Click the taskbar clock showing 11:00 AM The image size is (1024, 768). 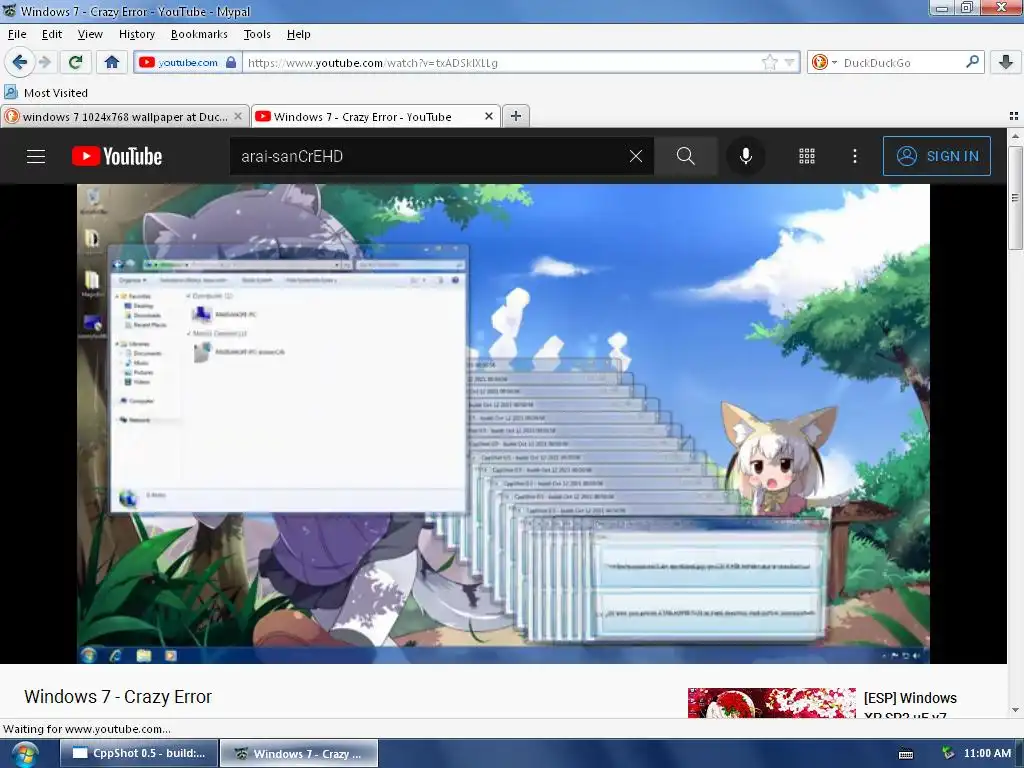click(x=987, y=753)
